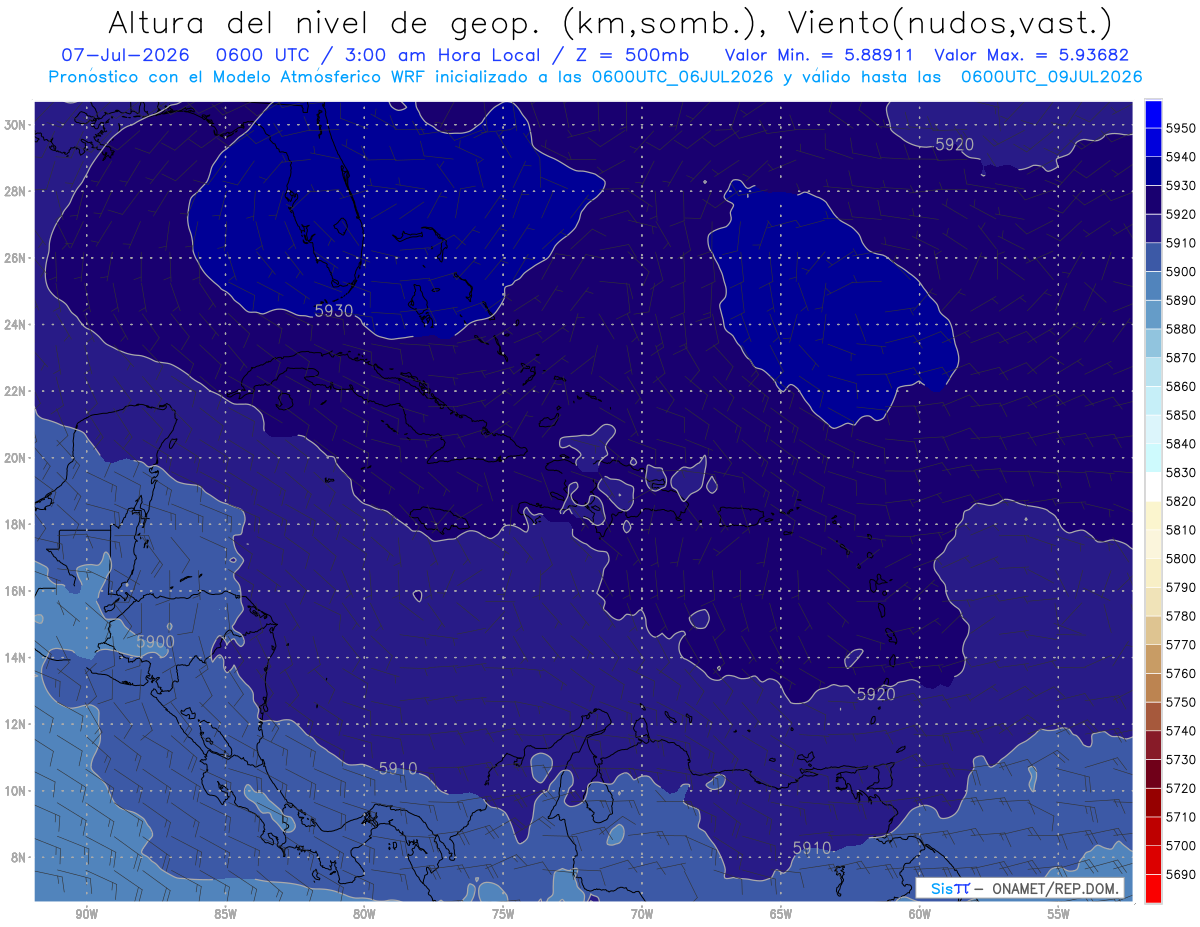Click the 8N latitude label
The image size is (1200, 927).
coord(17,858)
